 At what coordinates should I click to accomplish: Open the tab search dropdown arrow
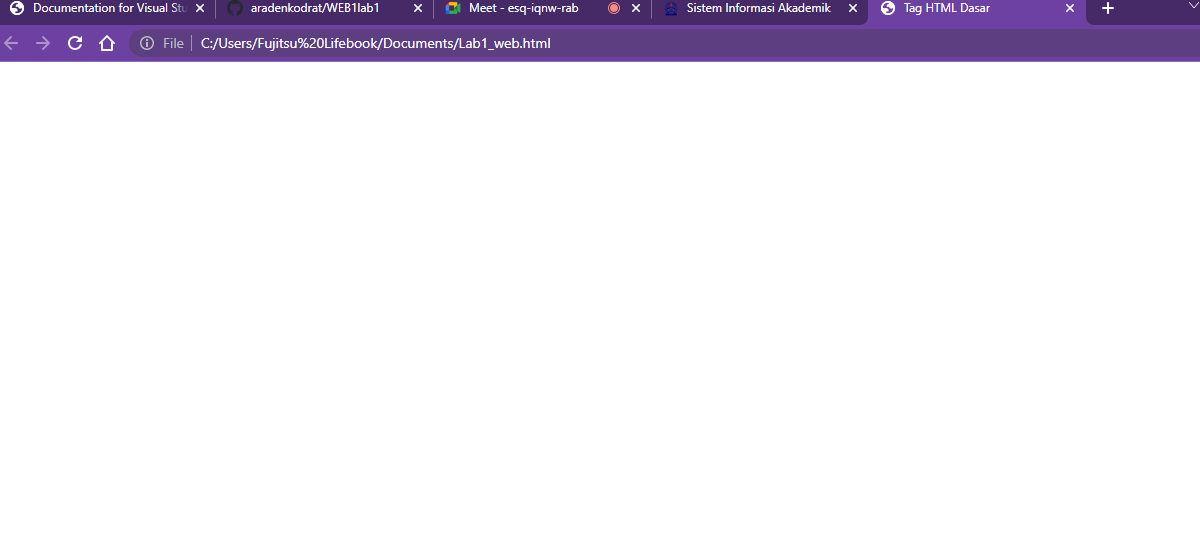point(1193,5)
